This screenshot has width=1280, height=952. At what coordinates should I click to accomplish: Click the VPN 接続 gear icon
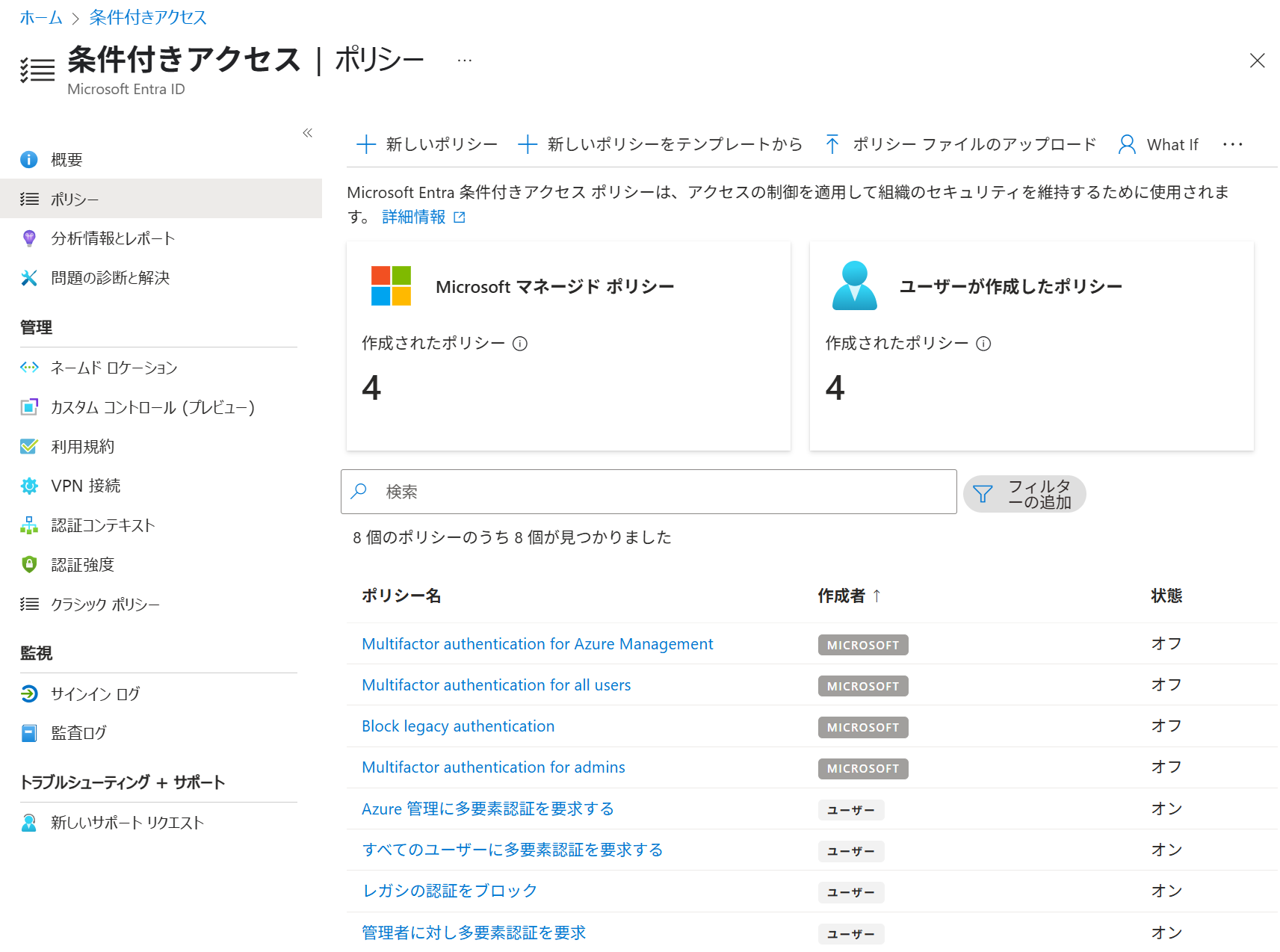29,486
